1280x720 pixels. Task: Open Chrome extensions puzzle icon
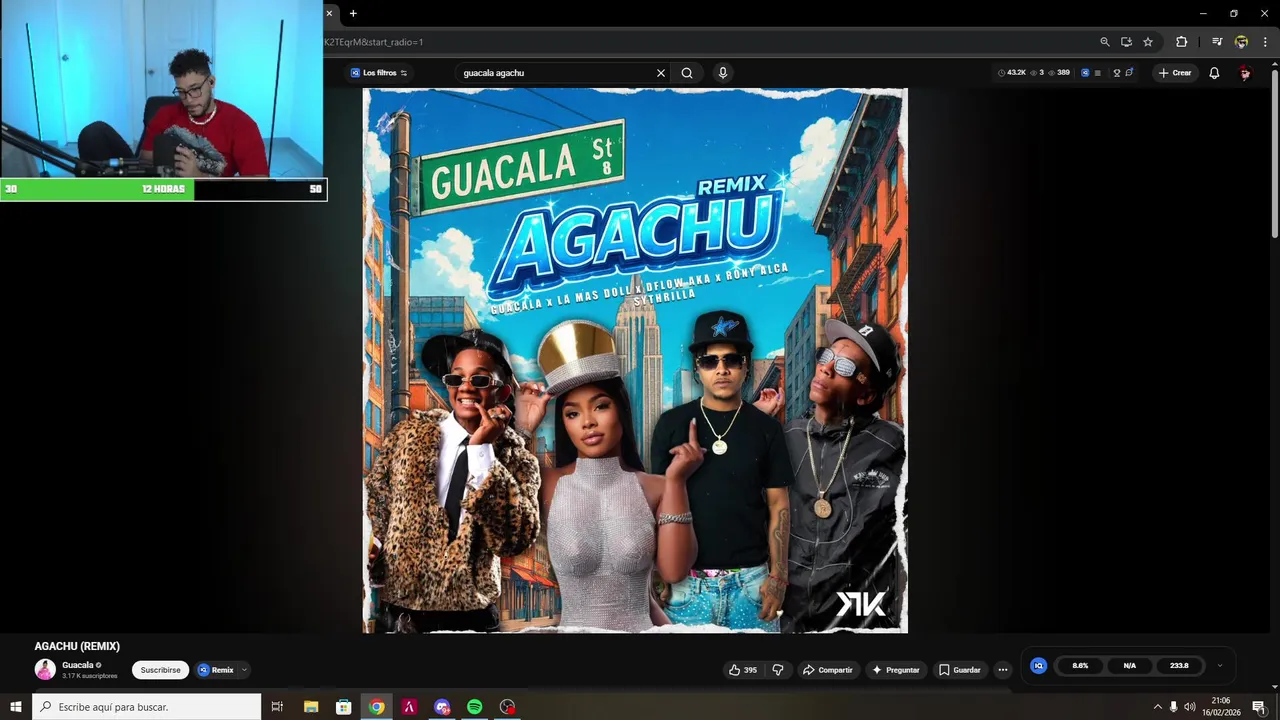[x=1182, y=42]
